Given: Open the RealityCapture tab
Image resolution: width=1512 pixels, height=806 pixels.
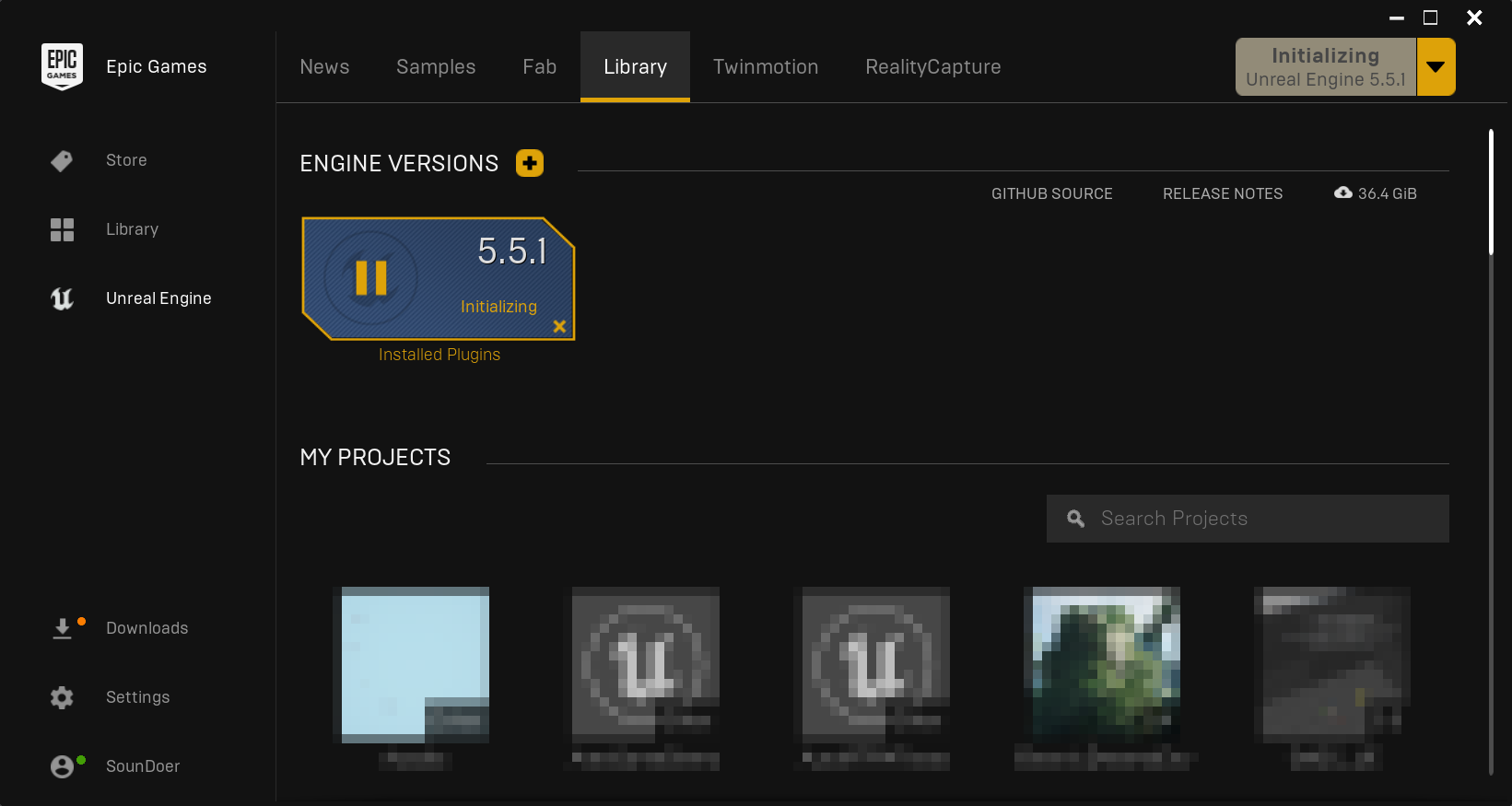Looking at the screenshot, I should click(932, 67).
